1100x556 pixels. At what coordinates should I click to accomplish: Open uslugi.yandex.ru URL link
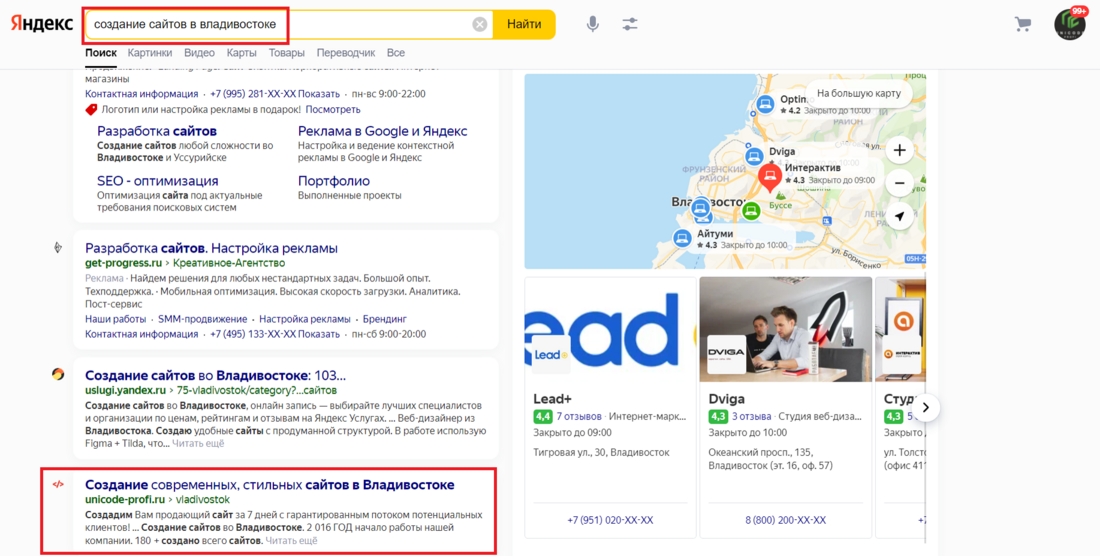pos(210,390)
